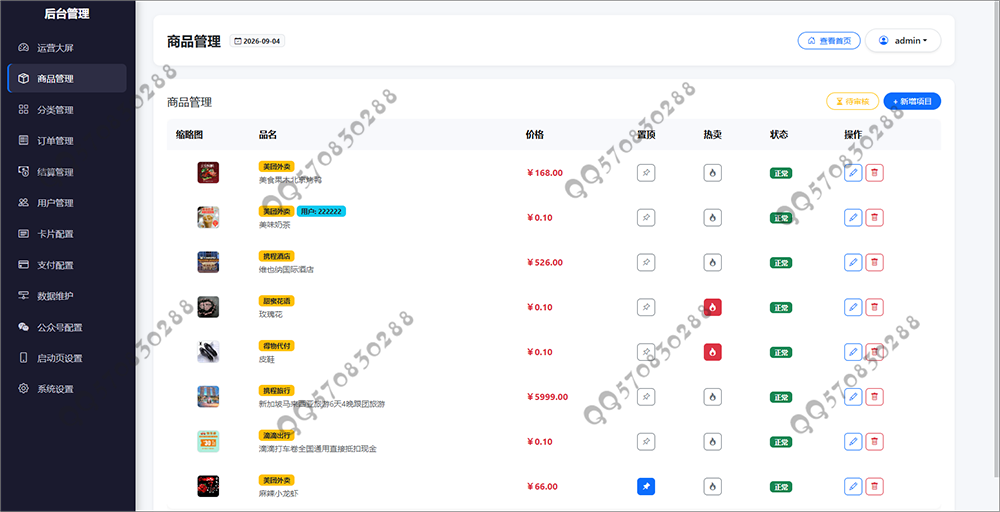Click the 启动页设置 phone icon

click(x=24, y=358)
